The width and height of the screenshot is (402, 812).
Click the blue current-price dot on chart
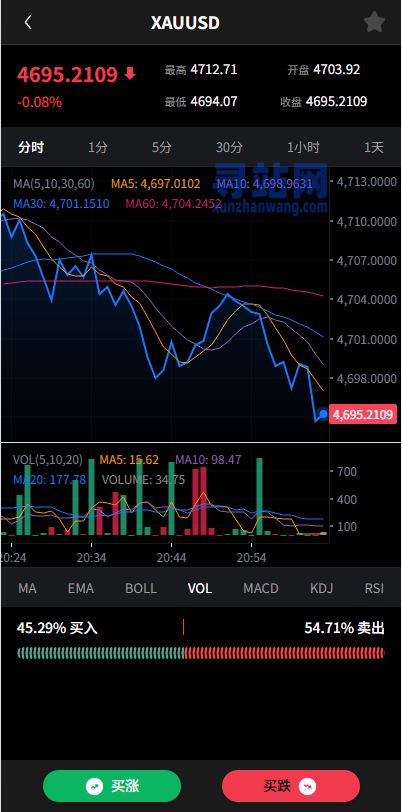point(323,414)
